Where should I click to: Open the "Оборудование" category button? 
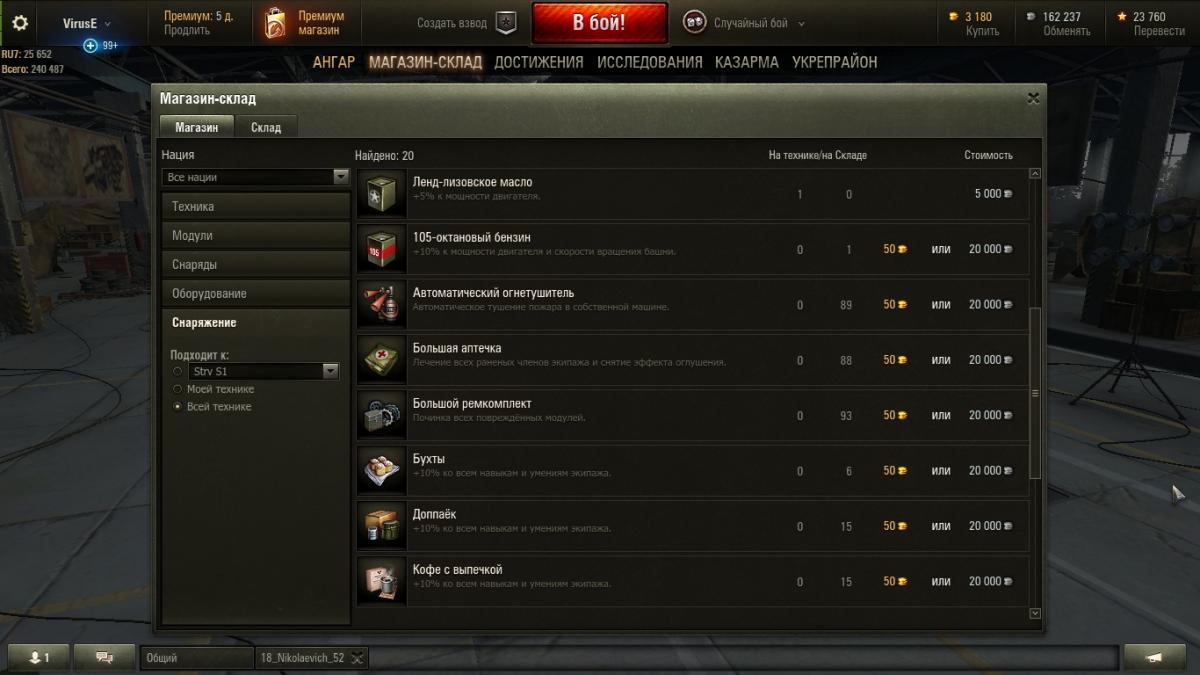(256, 294)
